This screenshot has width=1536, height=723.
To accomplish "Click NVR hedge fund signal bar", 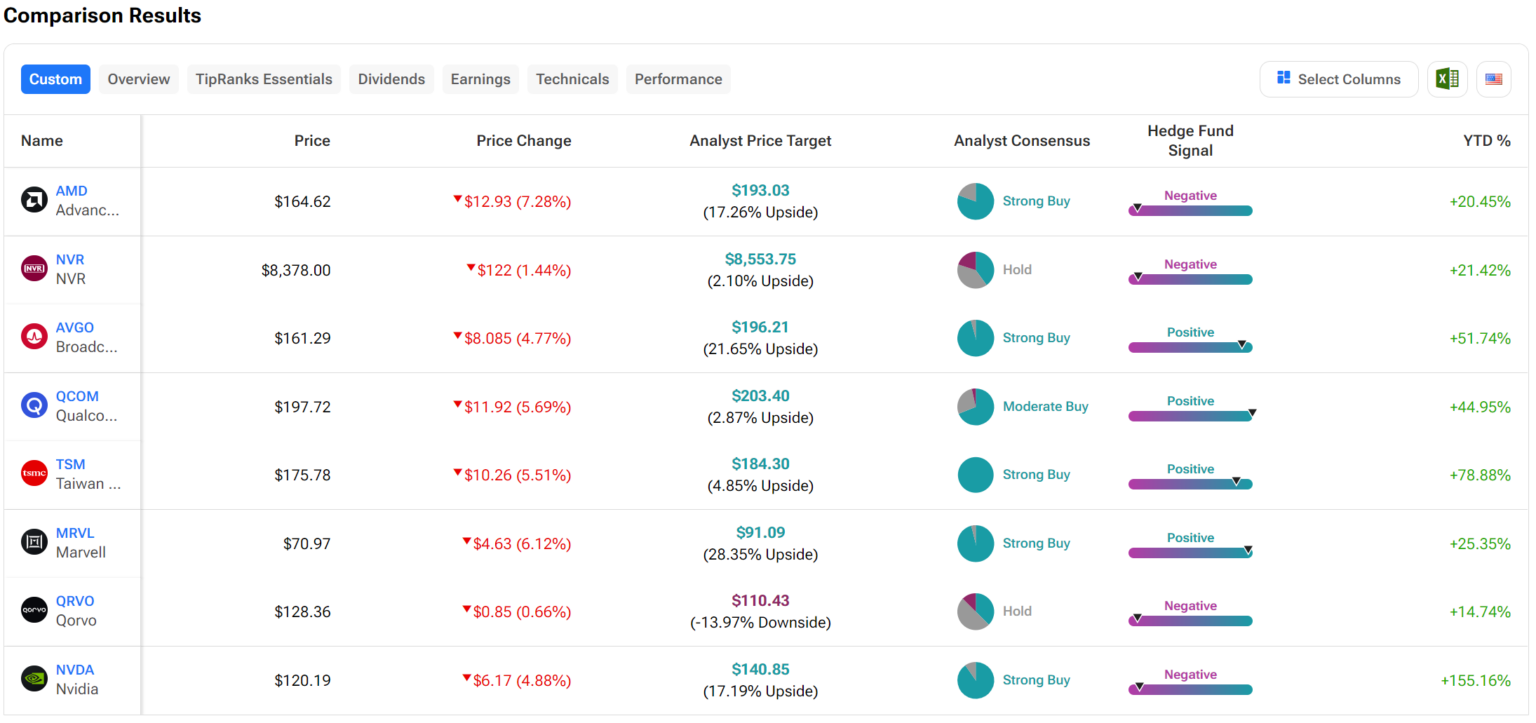I will [x=1190, y=279].
